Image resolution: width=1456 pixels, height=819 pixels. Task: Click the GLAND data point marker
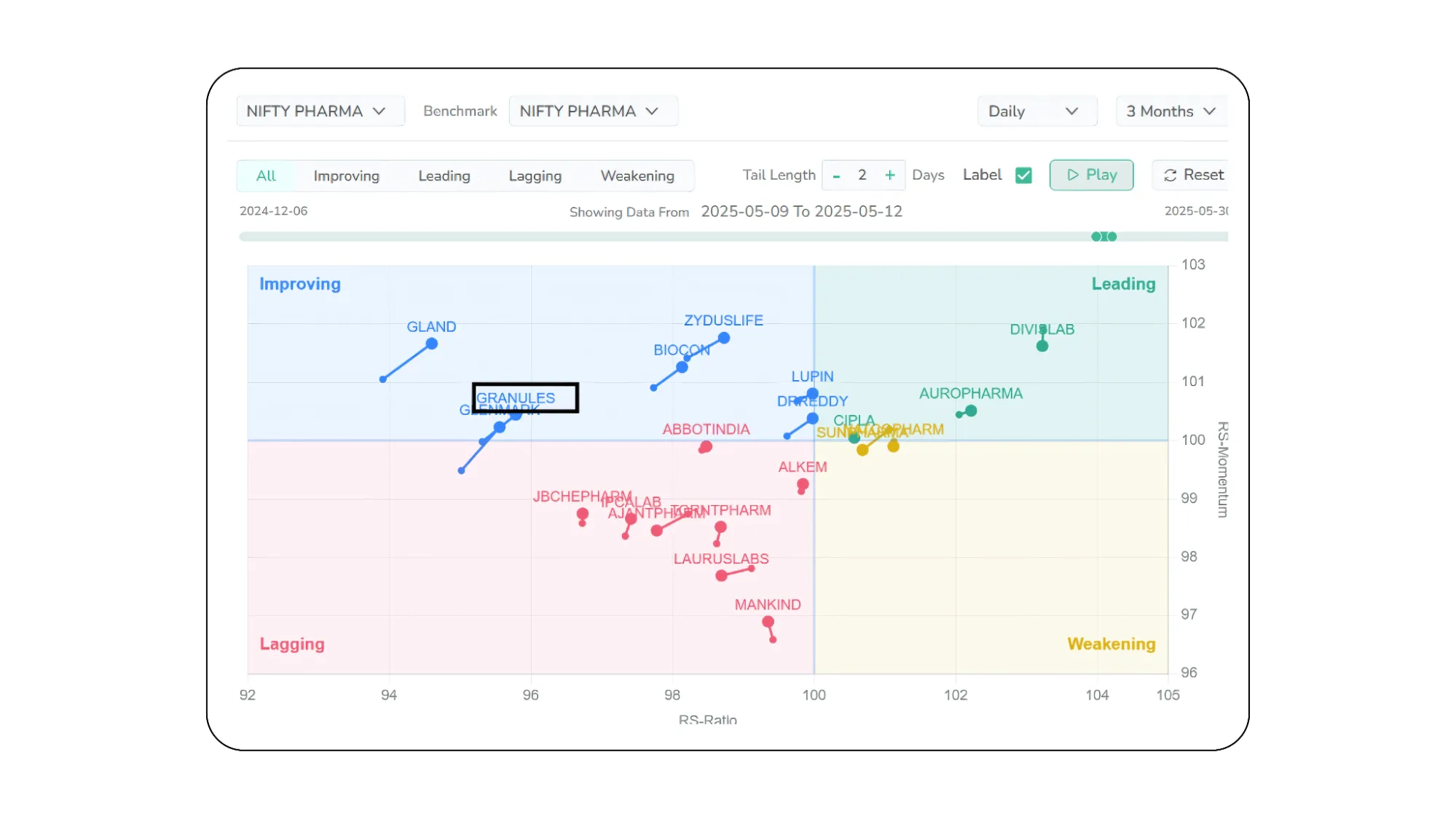pyautogui.click(x=432, y=344)
